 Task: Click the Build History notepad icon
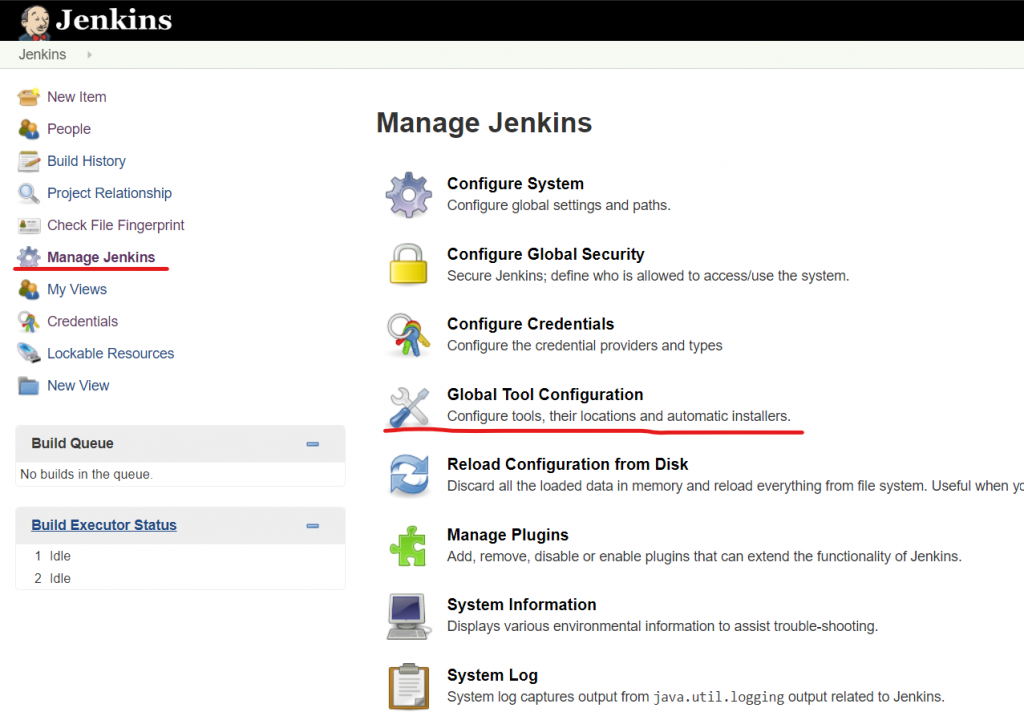[x=29, y=161]
